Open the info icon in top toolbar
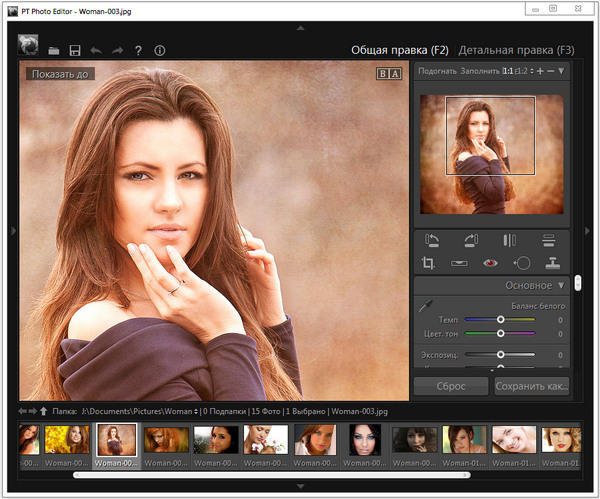This screenshot has width=600, height=499. click(159, 50)
